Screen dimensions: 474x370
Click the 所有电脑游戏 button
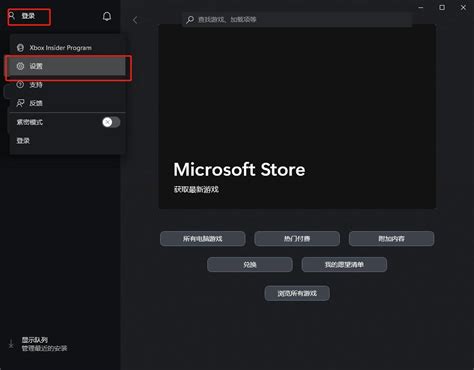tap(203, 239)
